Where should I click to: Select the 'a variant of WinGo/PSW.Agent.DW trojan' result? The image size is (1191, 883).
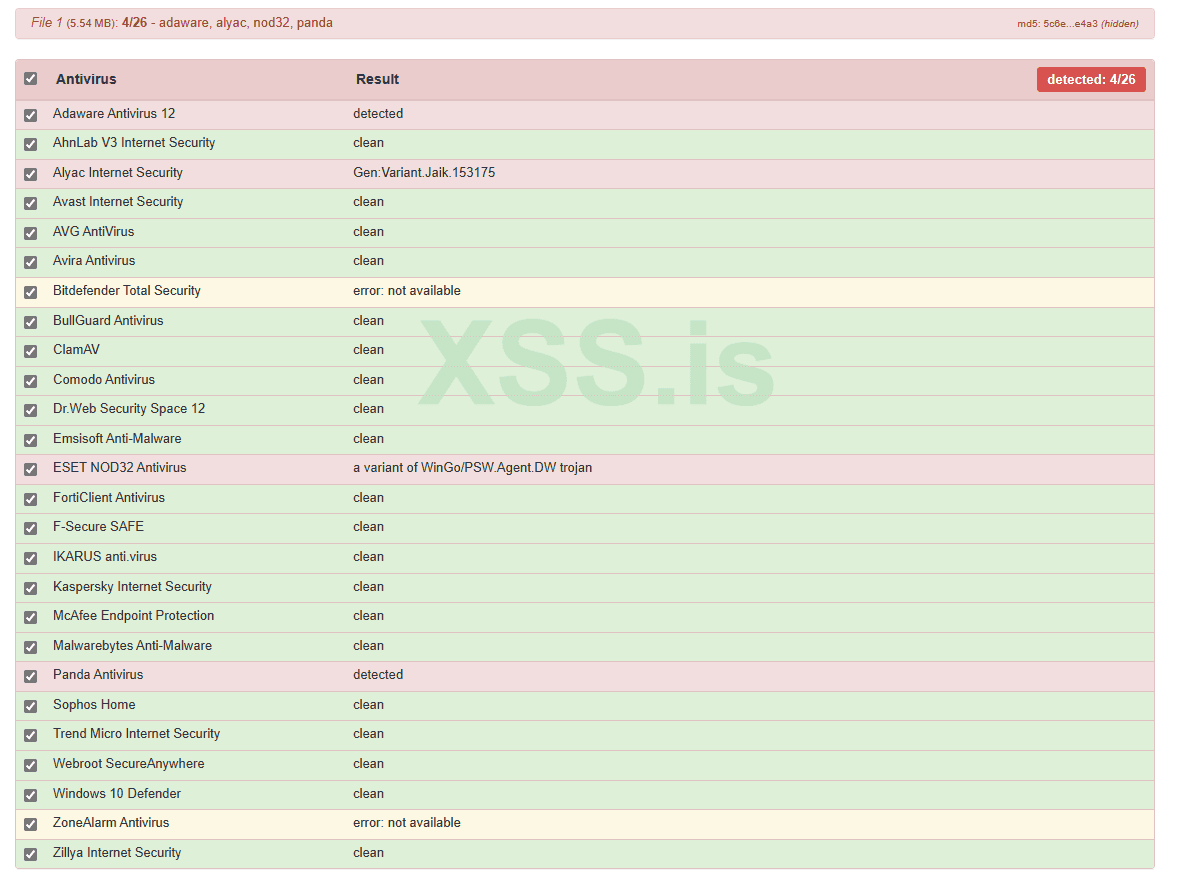point(472,468)
